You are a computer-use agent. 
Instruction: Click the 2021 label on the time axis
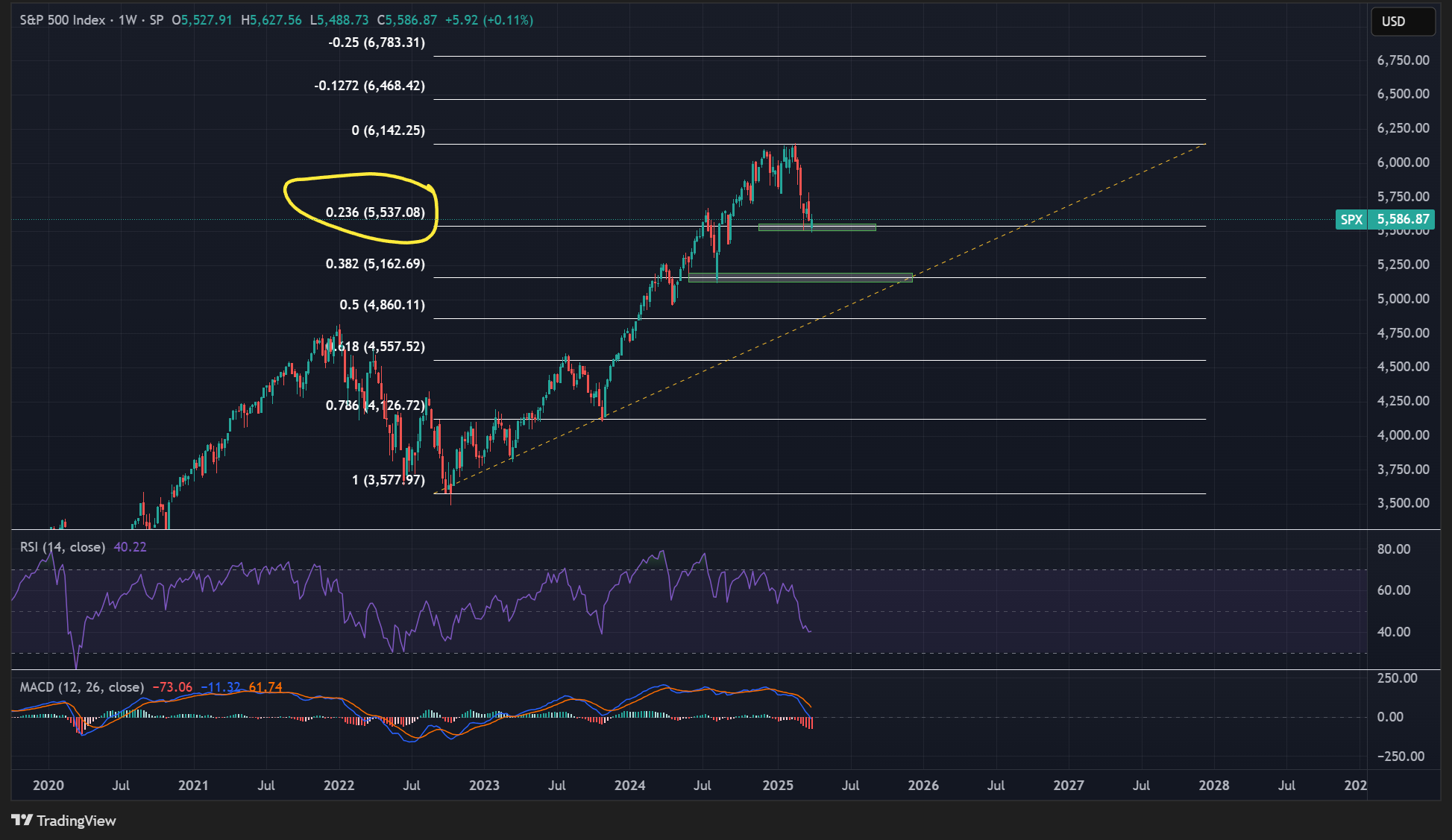(x=193, y=786)
